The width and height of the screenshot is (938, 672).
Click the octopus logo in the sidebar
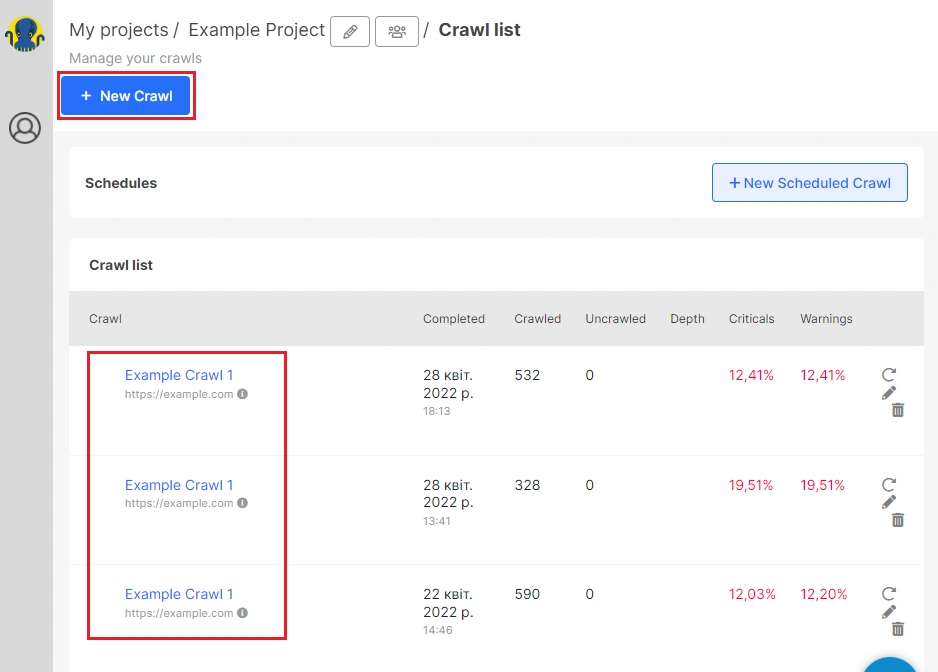click(x=24, y=33)
